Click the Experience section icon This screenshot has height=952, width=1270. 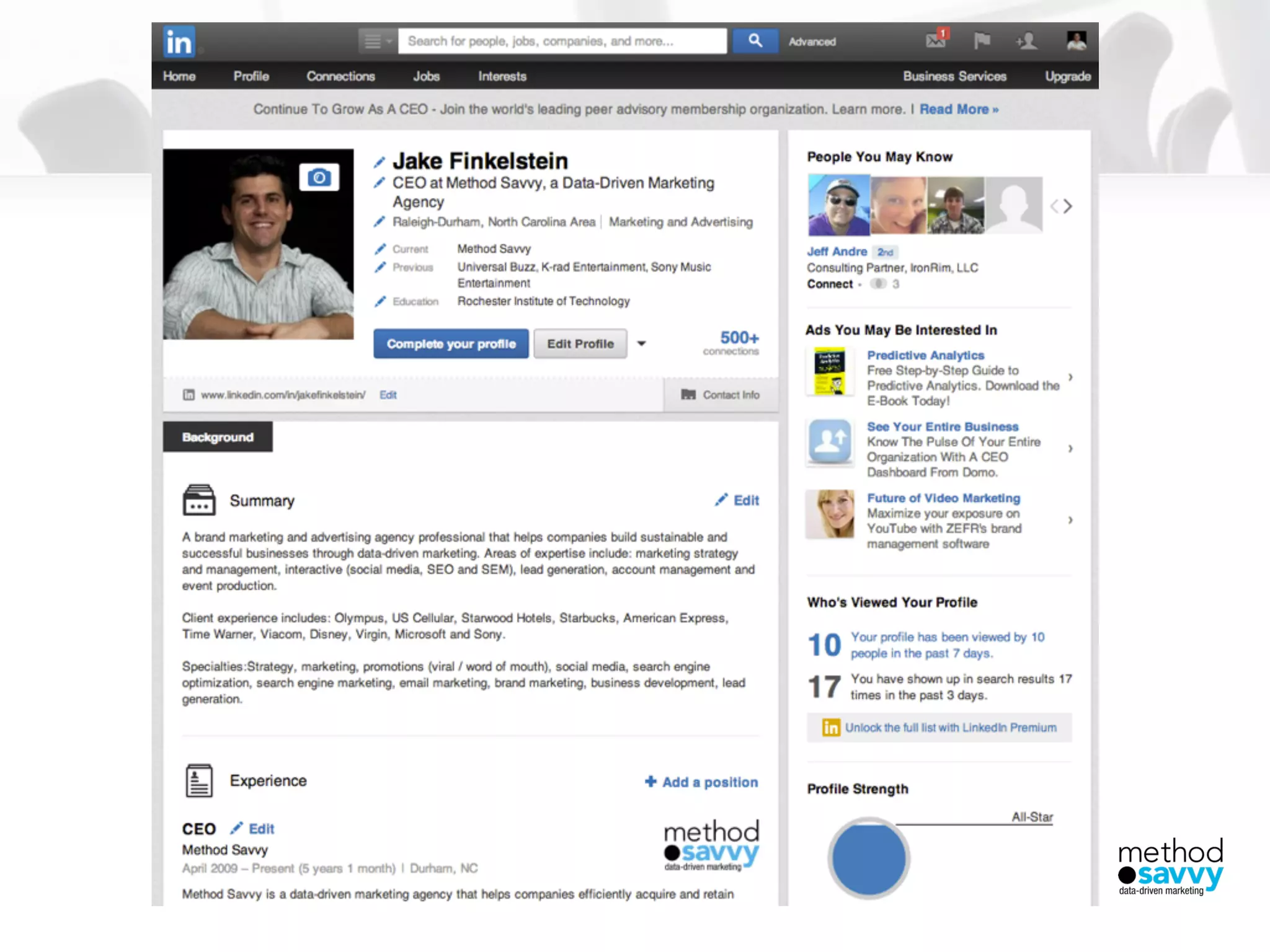[x=199, y=780]
